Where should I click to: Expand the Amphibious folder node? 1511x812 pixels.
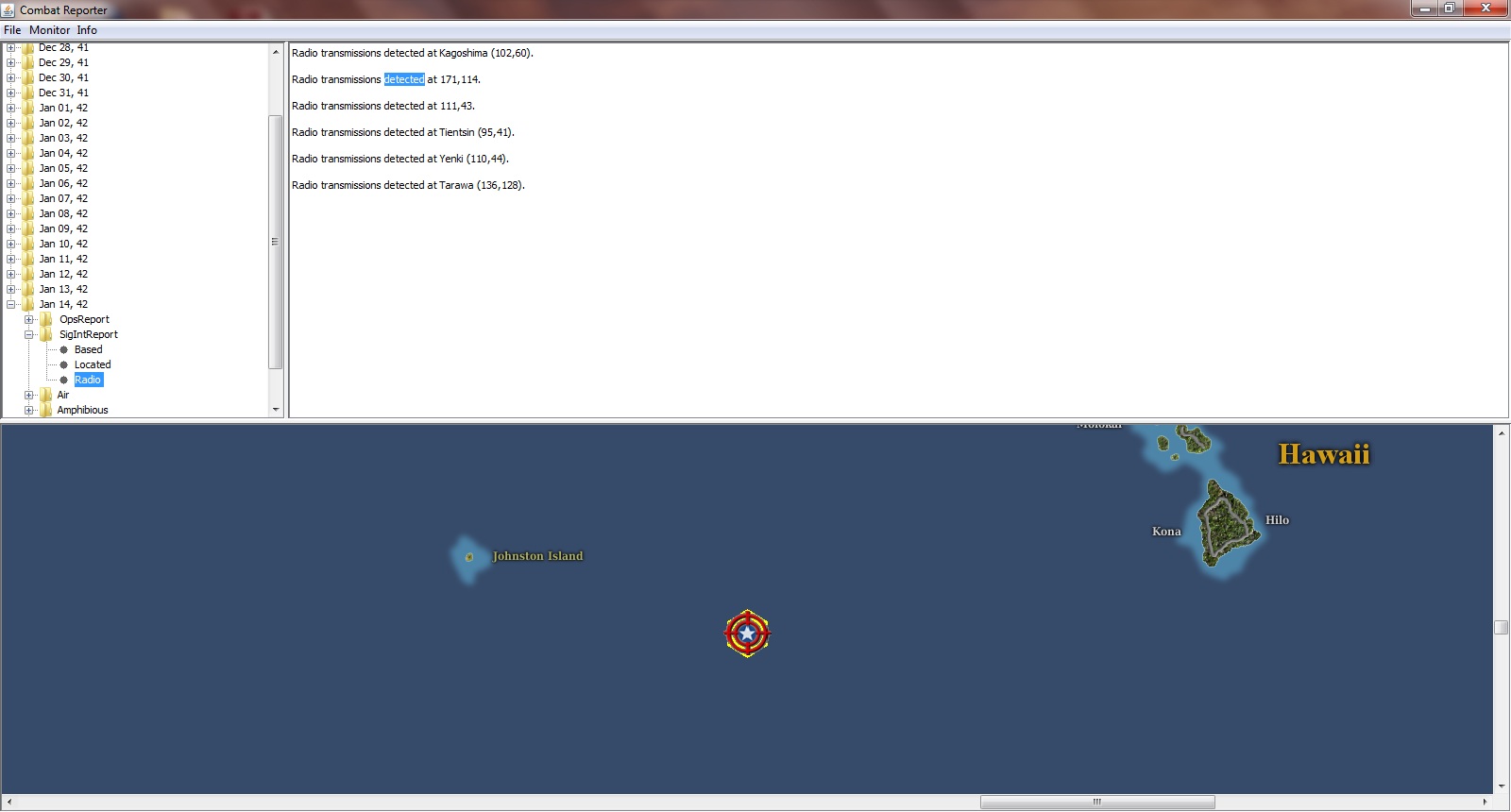[28, 410]
